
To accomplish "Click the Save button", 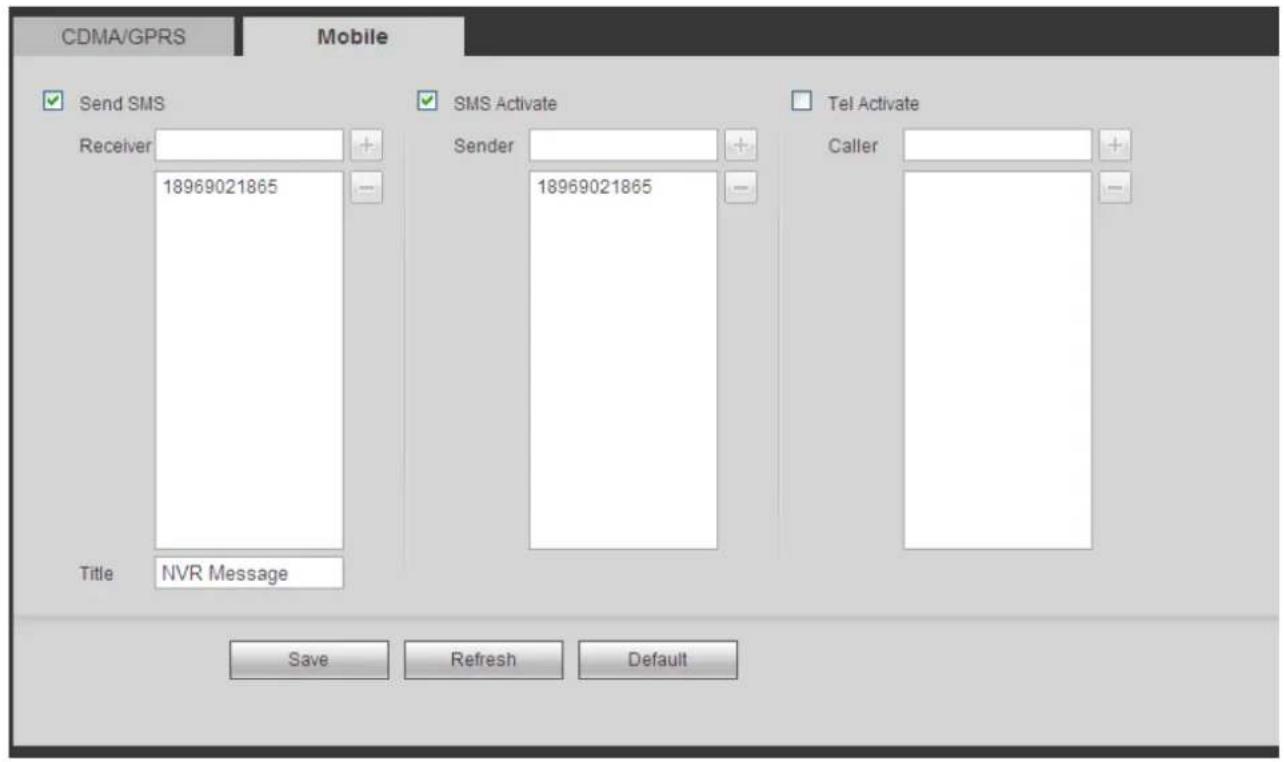I will pos(309,659).
